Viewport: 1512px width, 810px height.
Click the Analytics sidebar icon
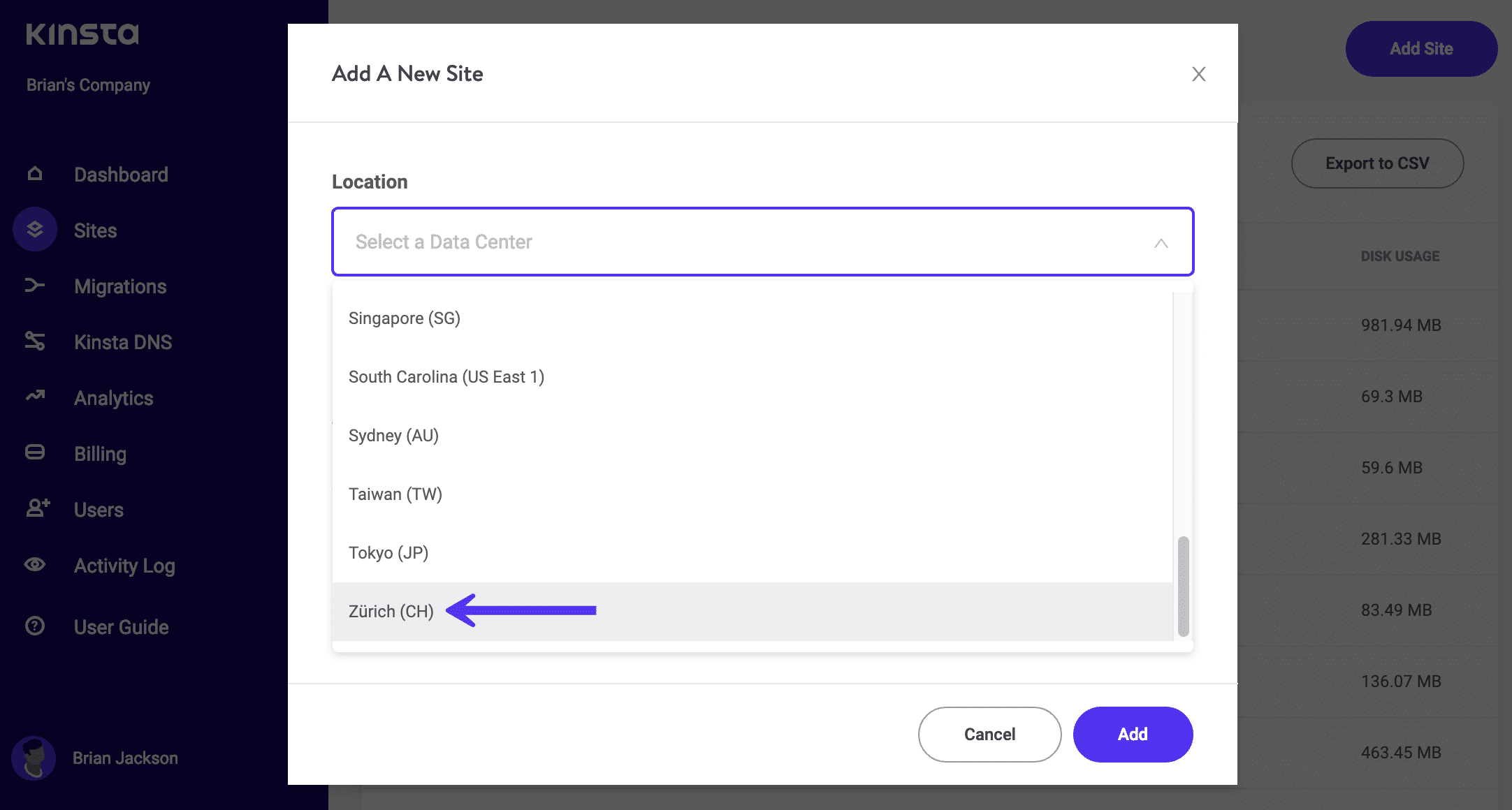pyautogui.click(x=35, y=397)
